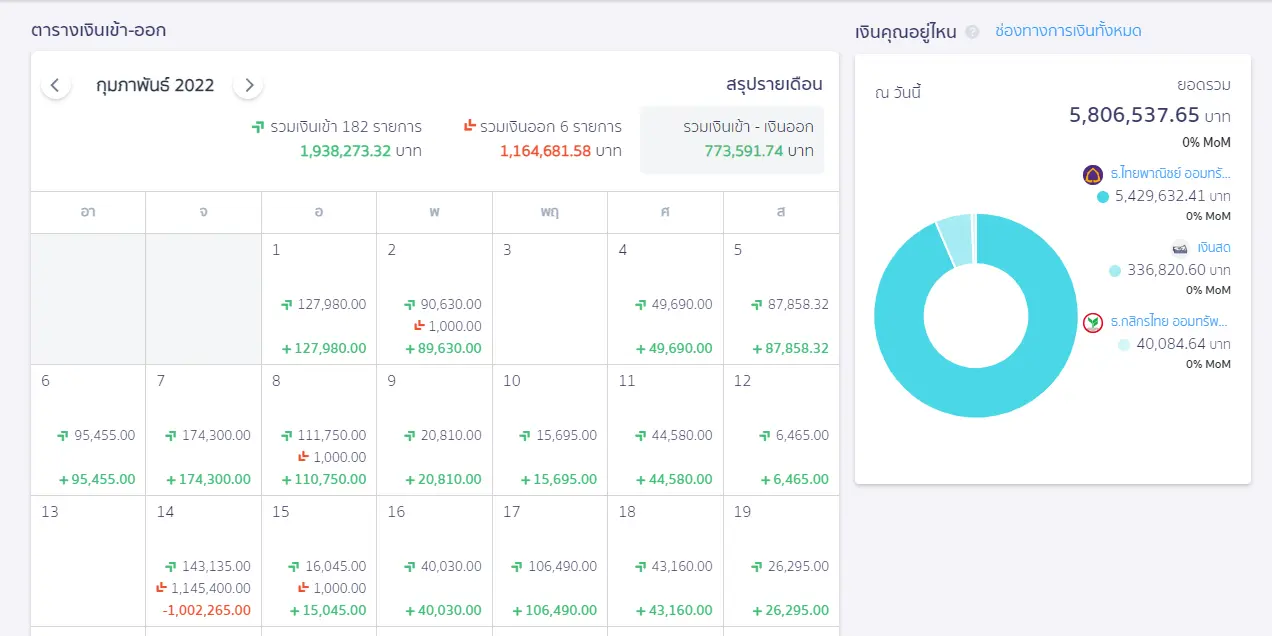This screenshot has width=1272, height=636.
Task: Click red expense arrow icon on day 14
Action: pyautogui.click(x=161, y=588)
